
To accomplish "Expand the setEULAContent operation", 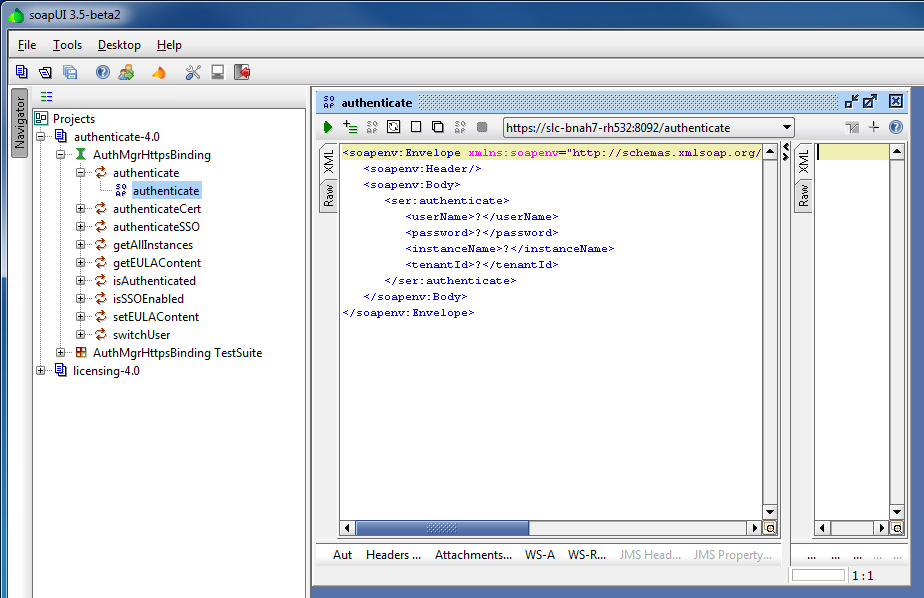I will (x=81, y=316).
